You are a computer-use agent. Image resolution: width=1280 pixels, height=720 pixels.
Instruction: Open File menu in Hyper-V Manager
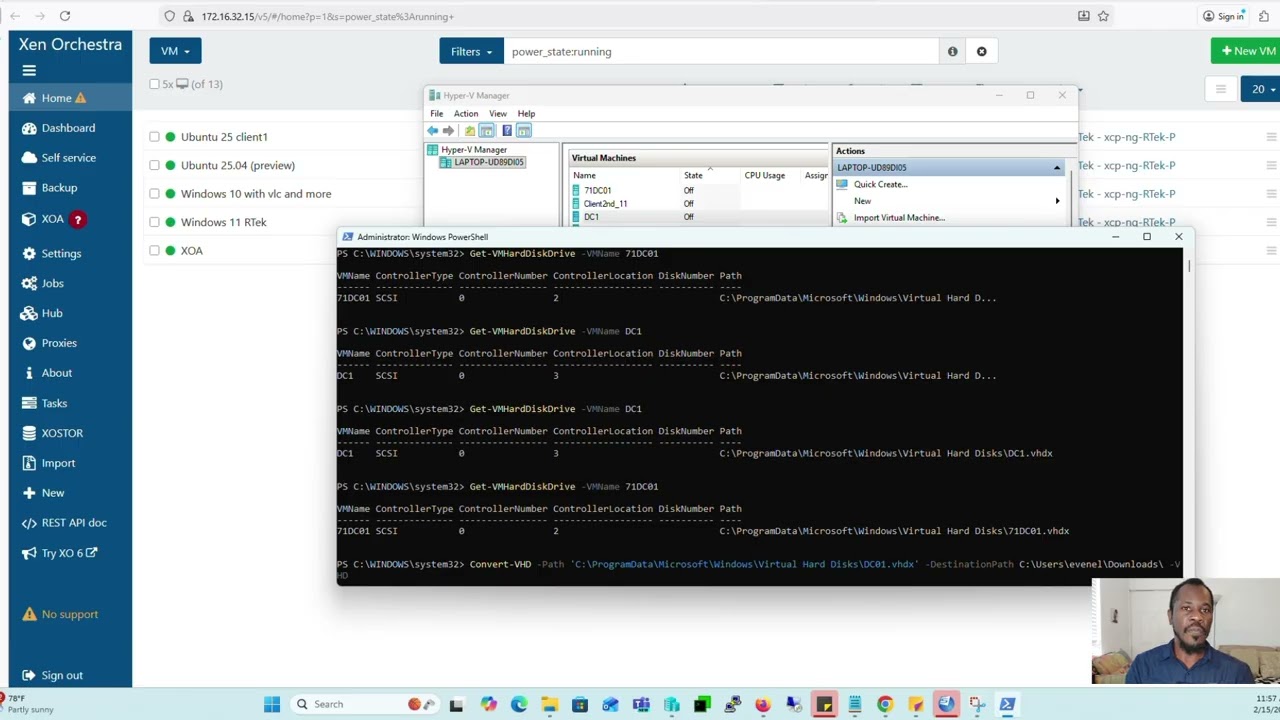(437, 114)
